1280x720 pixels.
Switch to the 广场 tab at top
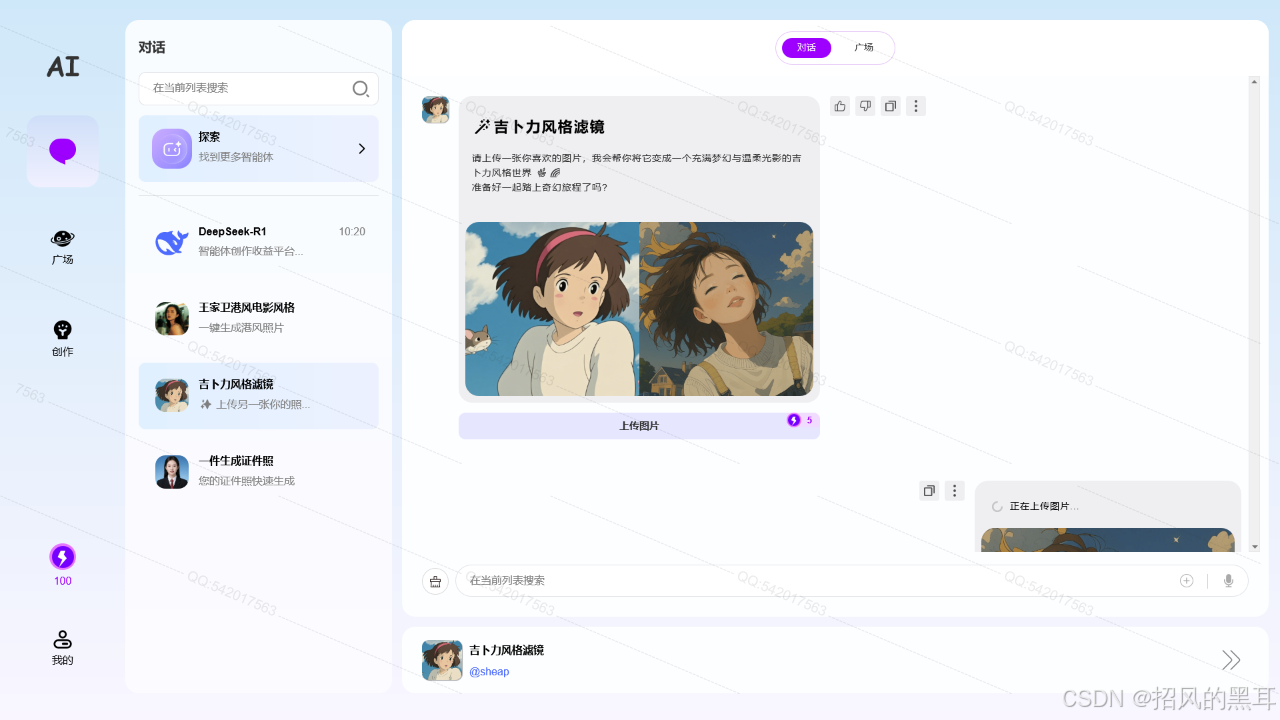pyautogui.click(x=864, y=48)
